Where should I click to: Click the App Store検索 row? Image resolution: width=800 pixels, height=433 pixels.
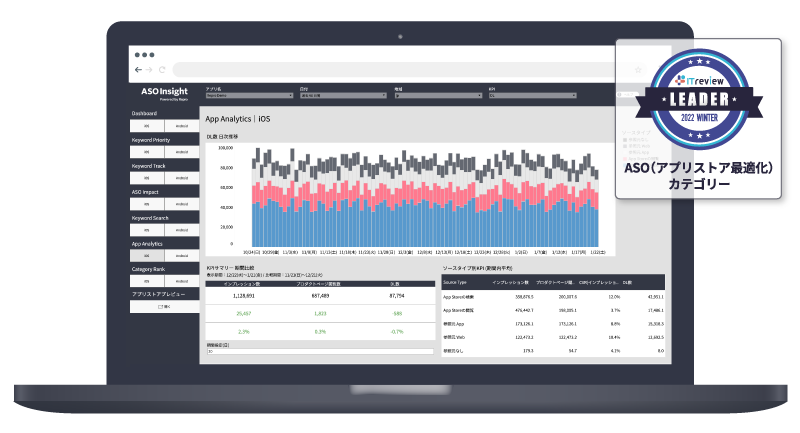tap(553, 296)
